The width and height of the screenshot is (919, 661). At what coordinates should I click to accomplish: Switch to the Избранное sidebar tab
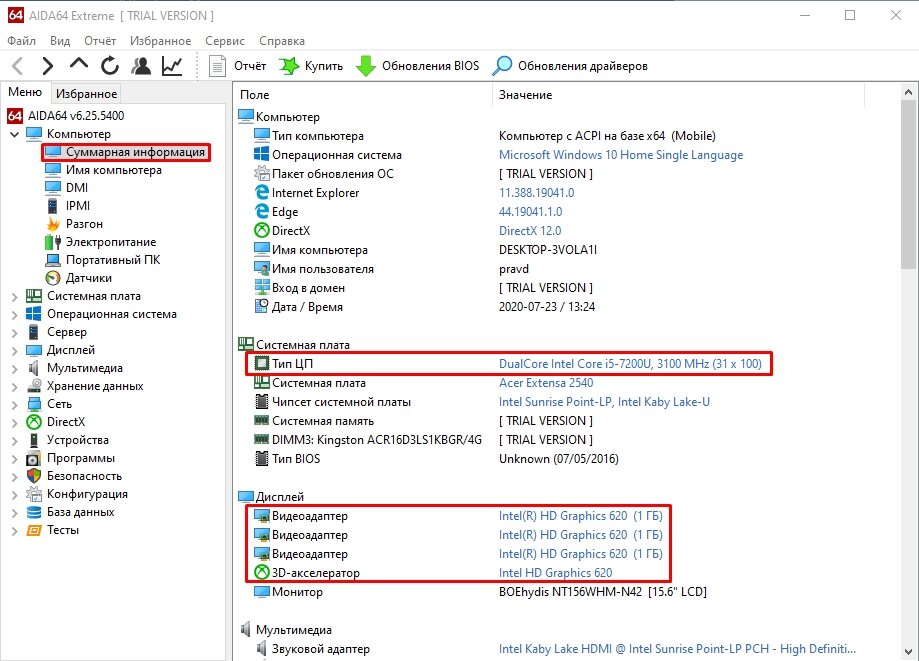pyautogui.click(x=86, y=93)
